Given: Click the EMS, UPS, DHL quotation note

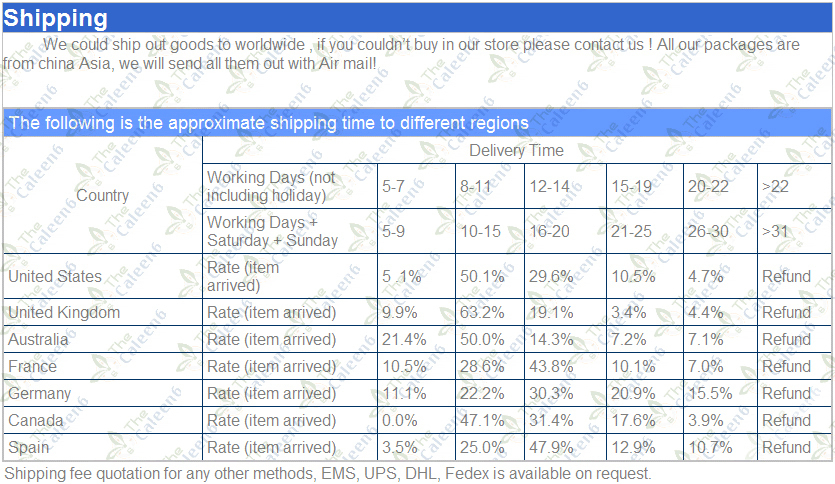Looking at the screenshot, I should pyautogui.click(x=328, y=473).
